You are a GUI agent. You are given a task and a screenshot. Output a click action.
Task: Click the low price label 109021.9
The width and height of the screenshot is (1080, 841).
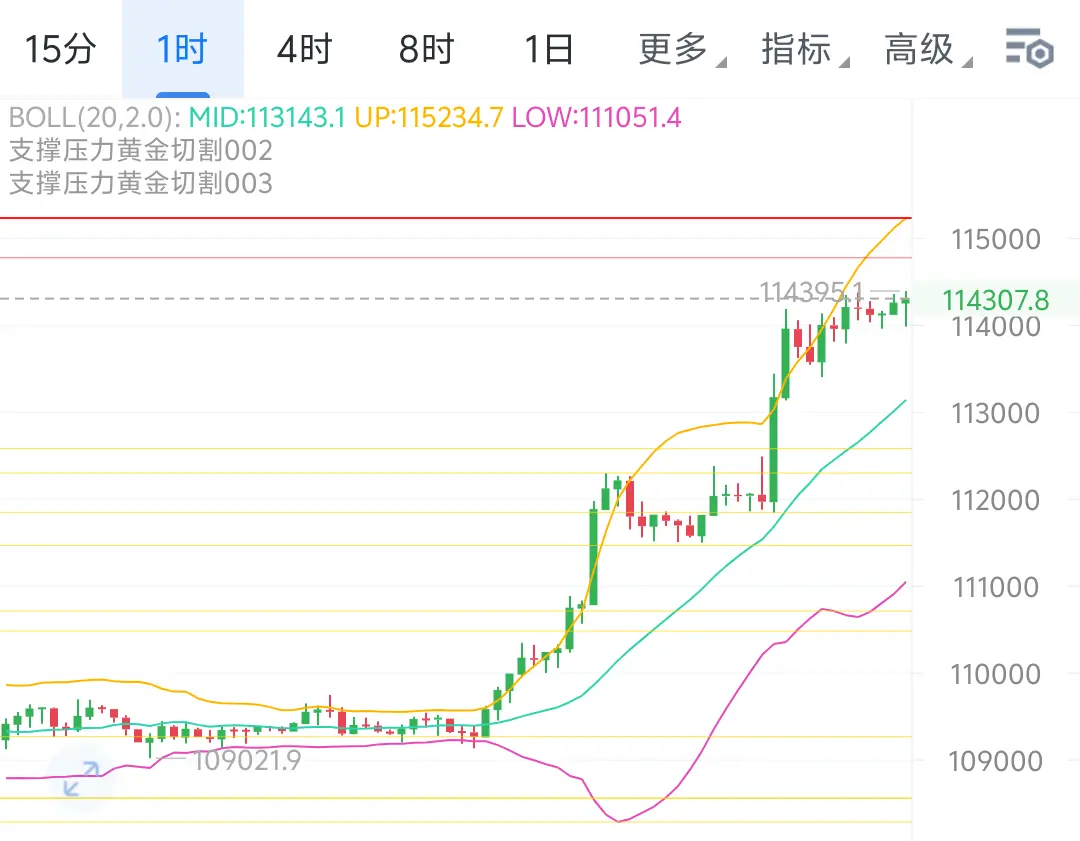tap(247, 761)
